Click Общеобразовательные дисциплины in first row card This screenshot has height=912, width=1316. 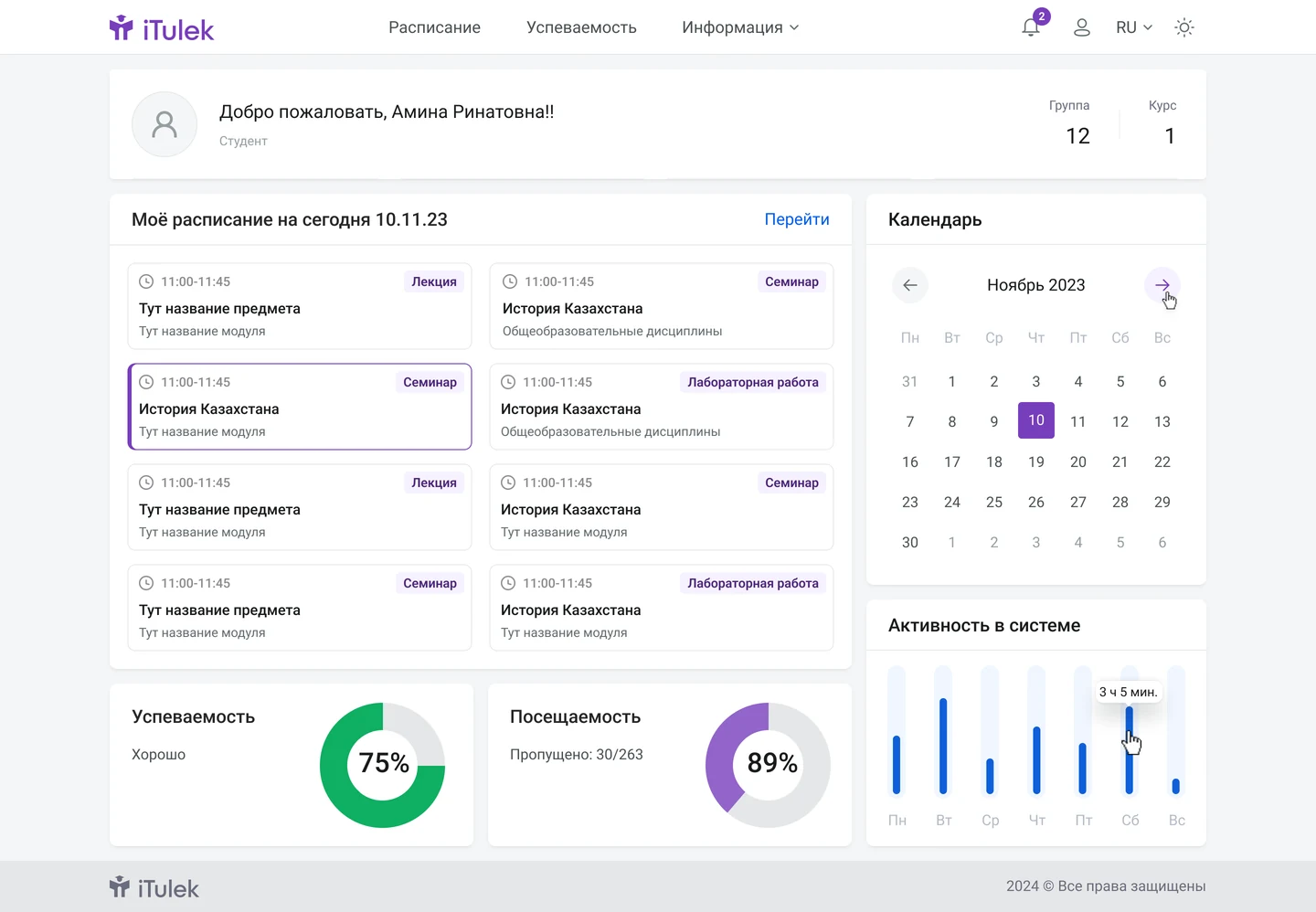612,331
